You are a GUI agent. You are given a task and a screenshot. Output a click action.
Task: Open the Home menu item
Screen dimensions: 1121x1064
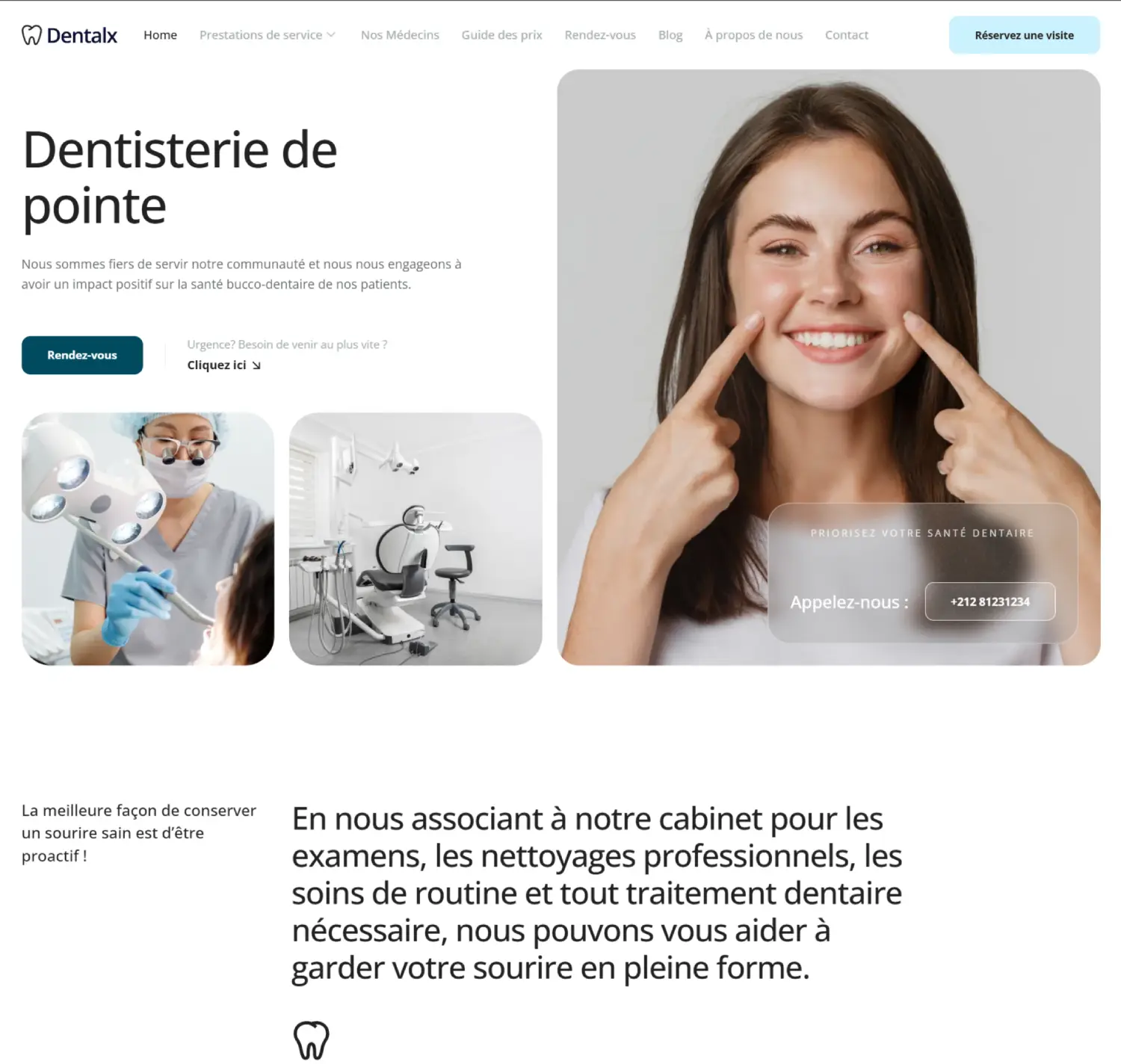coord(160,35)
